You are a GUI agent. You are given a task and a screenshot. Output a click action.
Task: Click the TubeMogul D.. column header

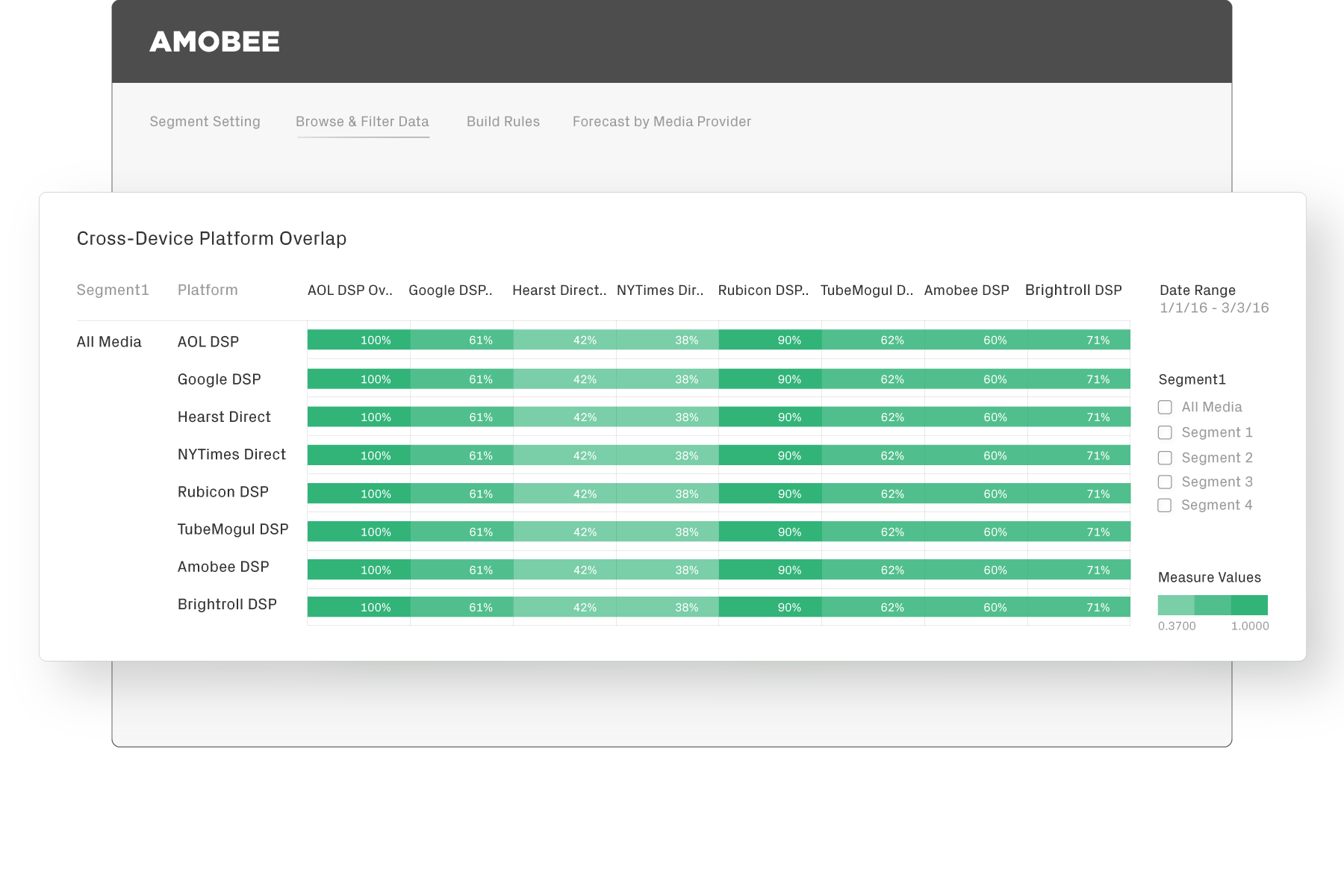coord(867,290)
